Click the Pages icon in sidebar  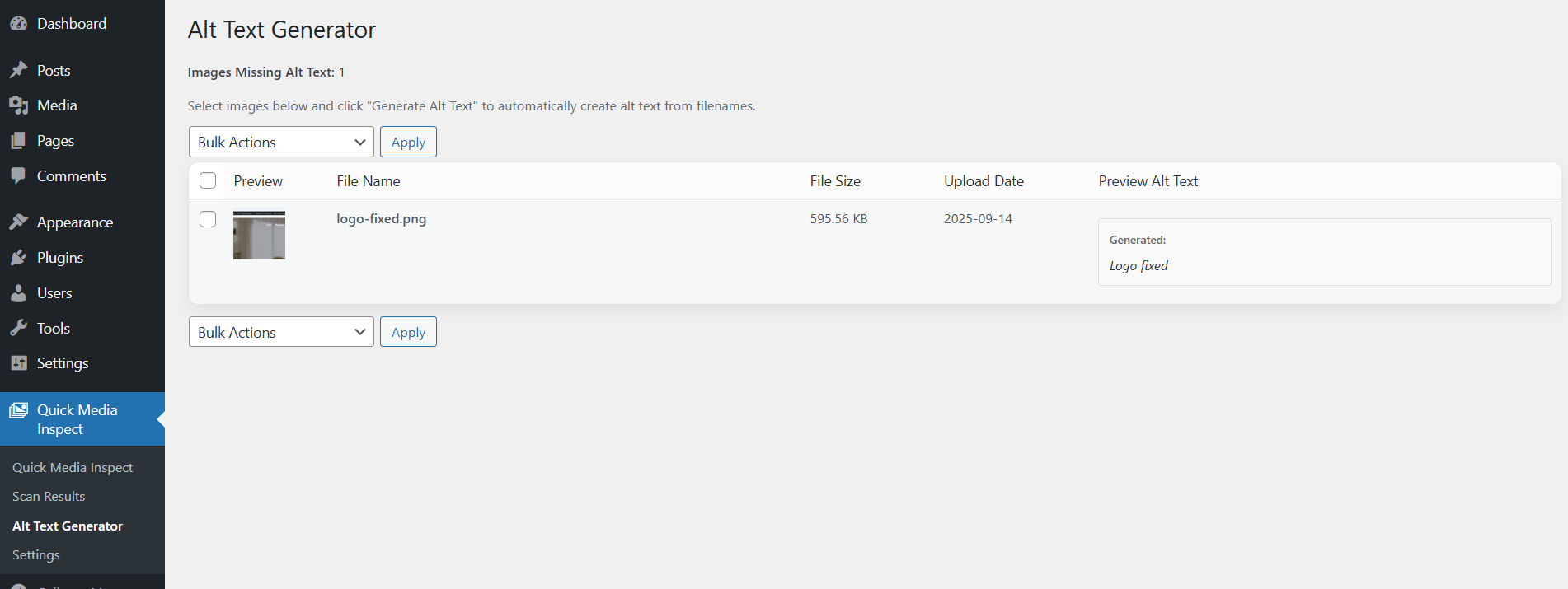pyautogui.click(x=18, y=141)
